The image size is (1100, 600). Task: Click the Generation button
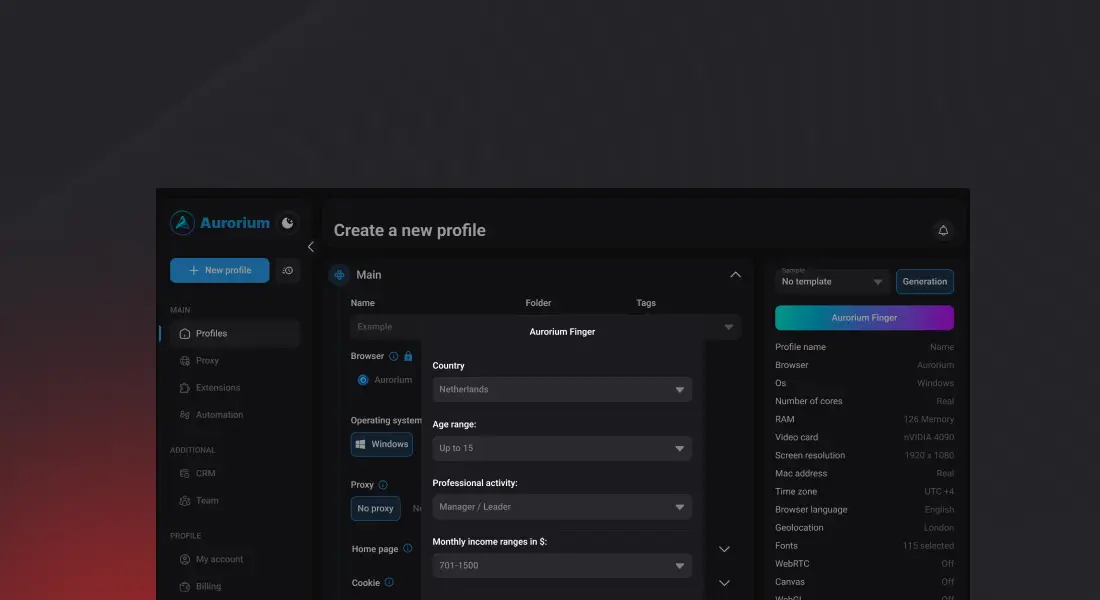[x=924, y=282]
